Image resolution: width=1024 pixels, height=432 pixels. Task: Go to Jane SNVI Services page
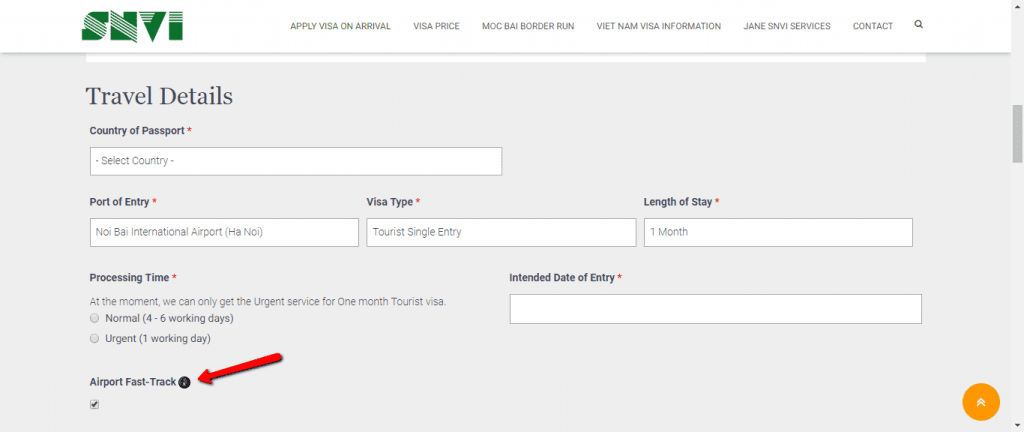[x=787, y=26]
